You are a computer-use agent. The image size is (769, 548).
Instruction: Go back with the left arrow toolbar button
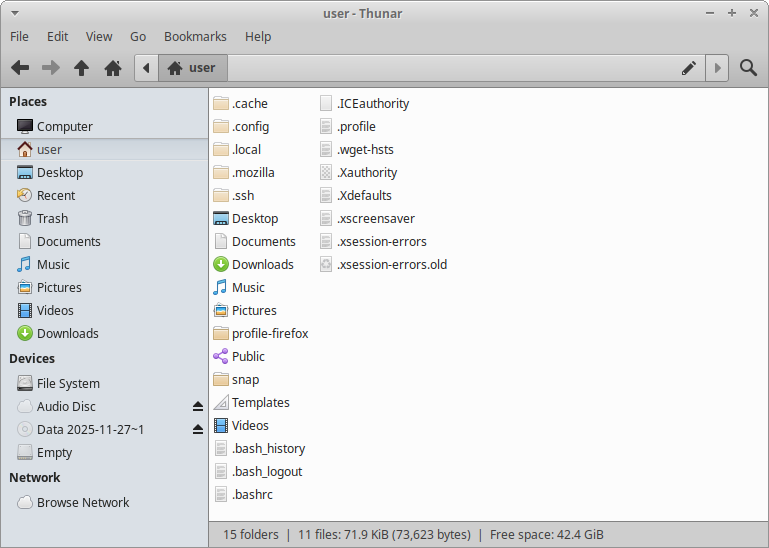(20, 68)
